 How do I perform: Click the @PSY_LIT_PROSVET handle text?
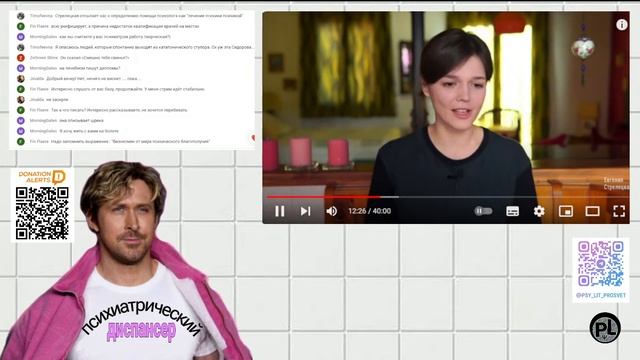click(x=600, y=295)
